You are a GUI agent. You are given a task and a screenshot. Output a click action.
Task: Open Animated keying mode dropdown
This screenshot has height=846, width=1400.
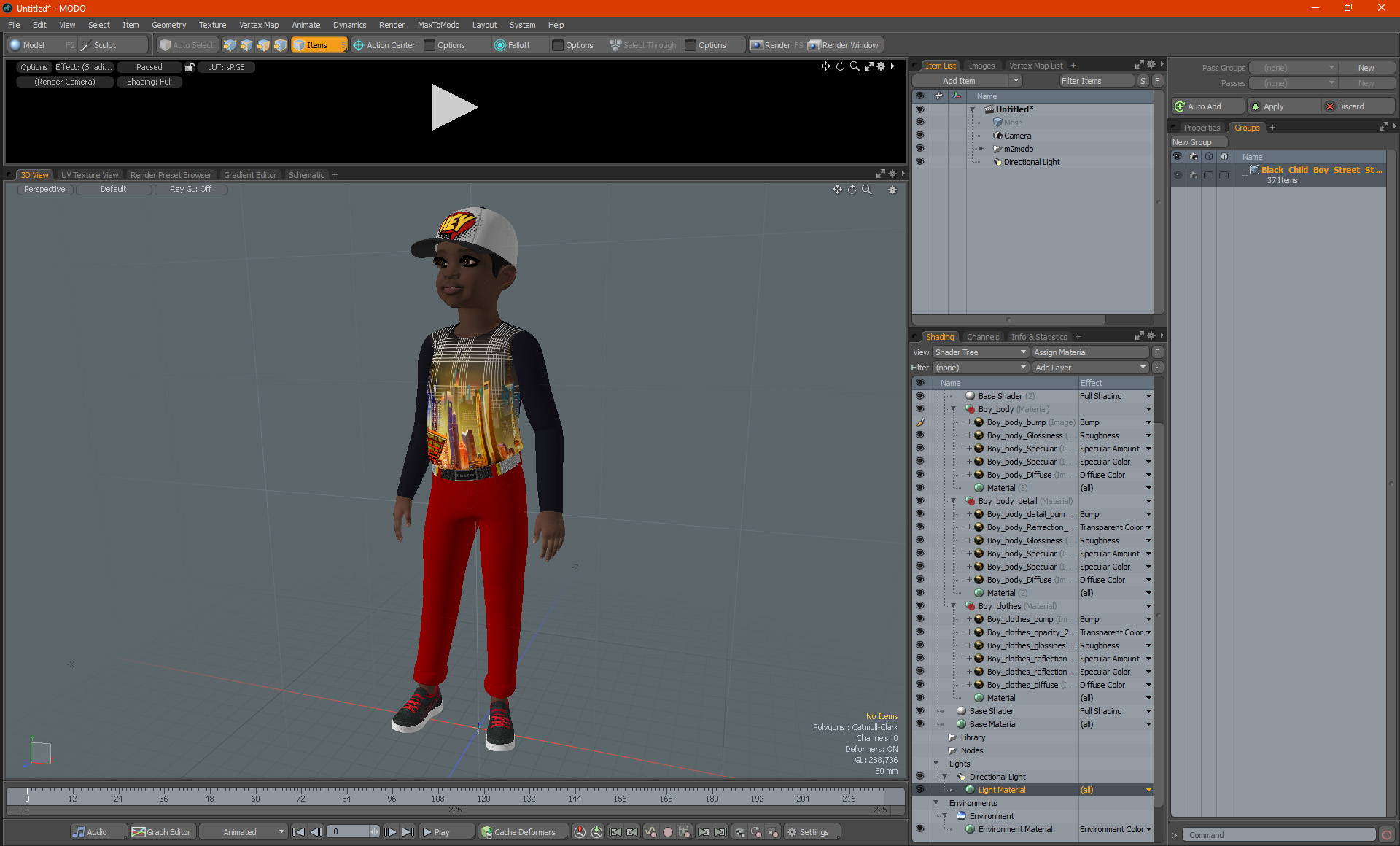(x=243, y=832)
